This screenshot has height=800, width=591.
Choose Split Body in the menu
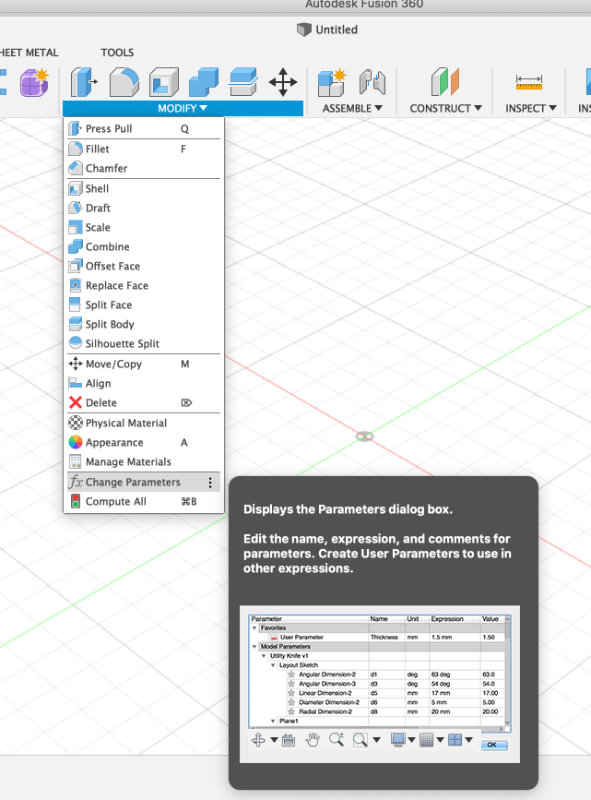point(144,324)
